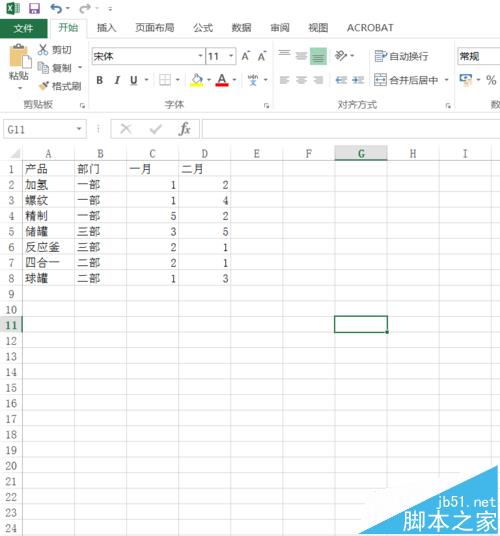Screen dimensions: 500x536
Task: Click inside the formula bar input
Action: (x=351, y=129)
